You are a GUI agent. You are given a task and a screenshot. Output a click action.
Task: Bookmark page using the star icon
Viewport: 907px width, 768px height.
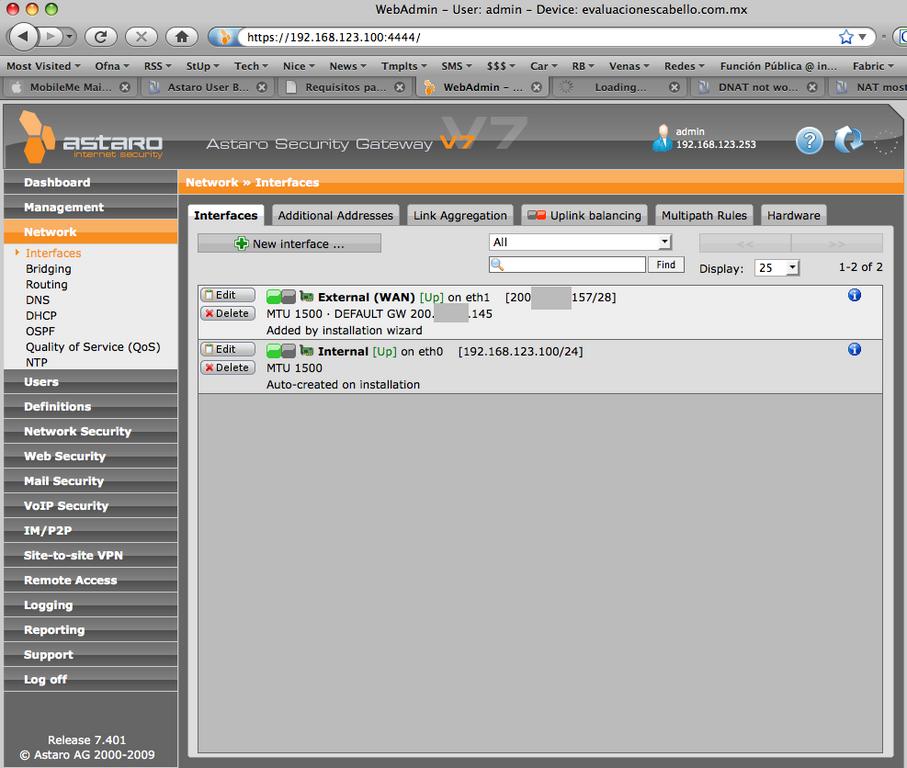[846, 37]
